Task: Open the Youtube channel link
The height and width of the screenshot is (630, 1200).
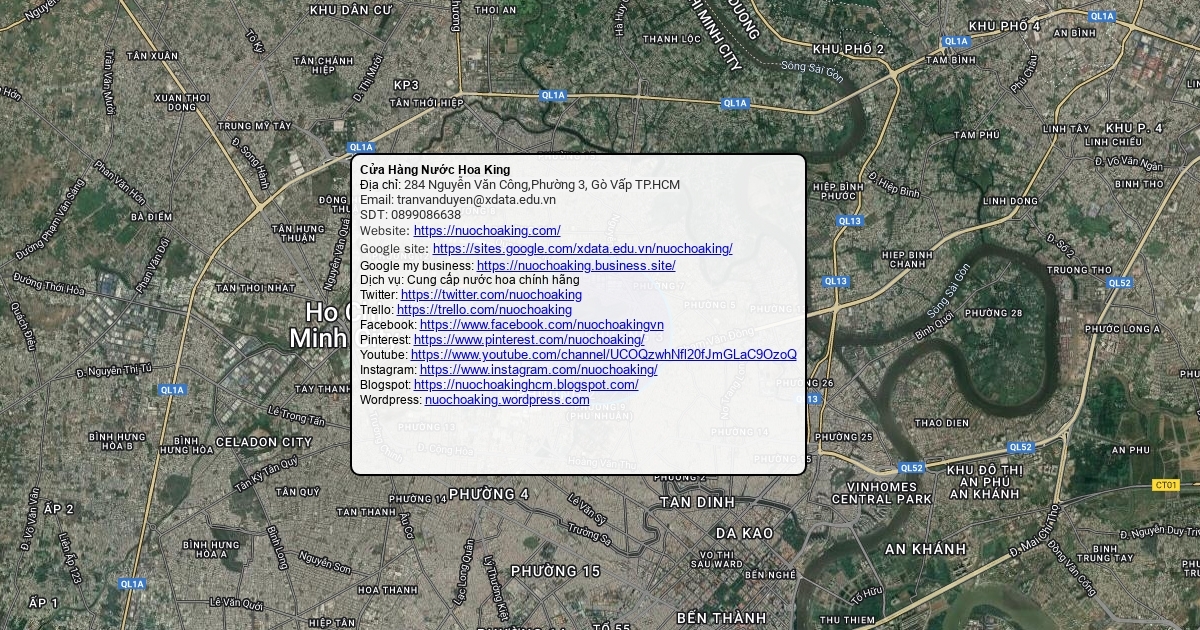Action: (603, 355)
